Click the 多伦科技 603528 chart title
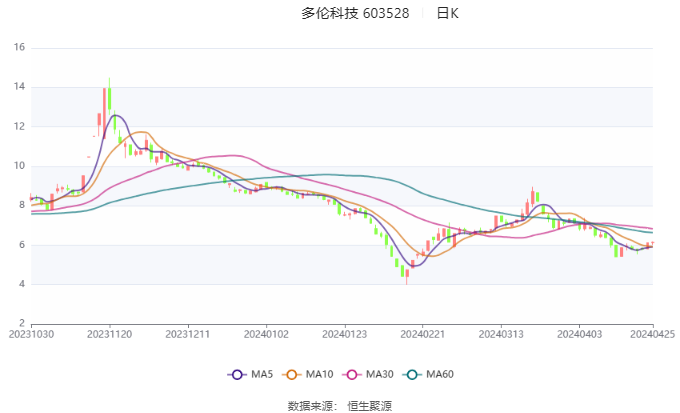Screen dimensions: 680x413 (x=355, y=13)
